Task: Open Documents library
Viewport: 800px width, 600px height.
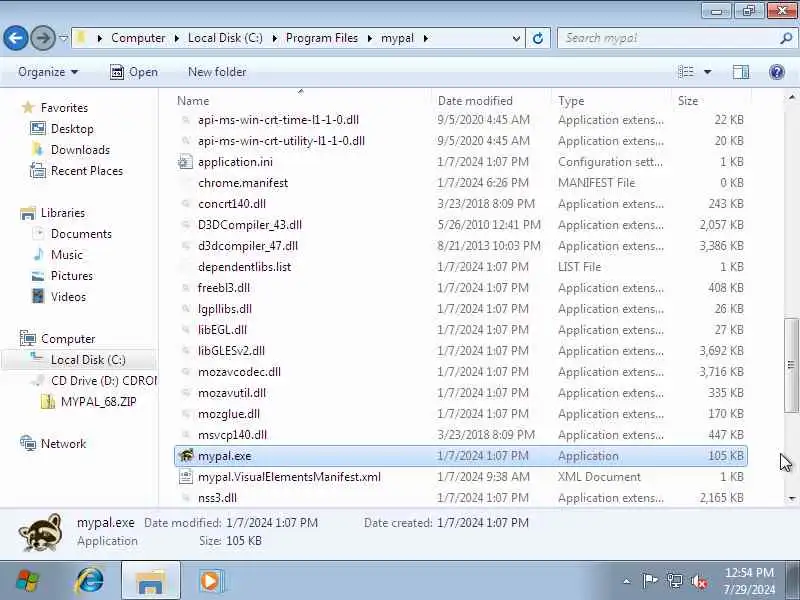Action: [81, 234]
